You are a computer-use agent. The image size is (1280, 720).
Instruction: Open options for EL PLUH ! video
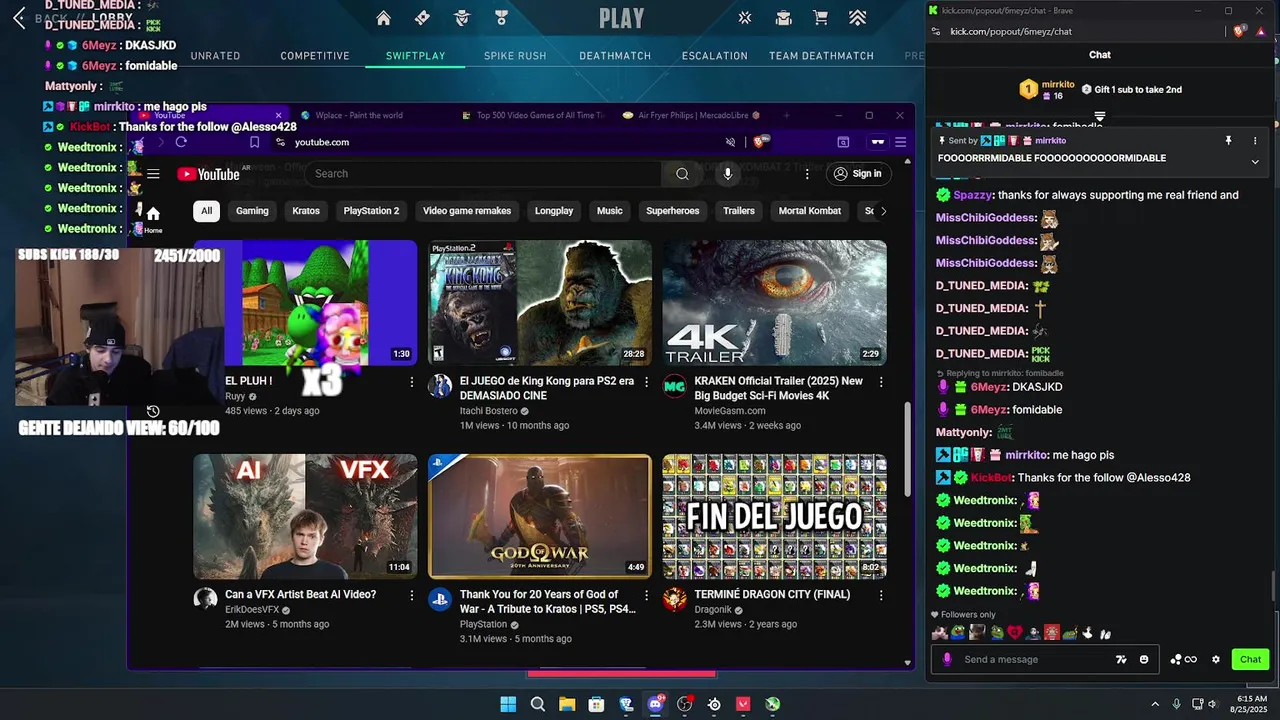412,382
